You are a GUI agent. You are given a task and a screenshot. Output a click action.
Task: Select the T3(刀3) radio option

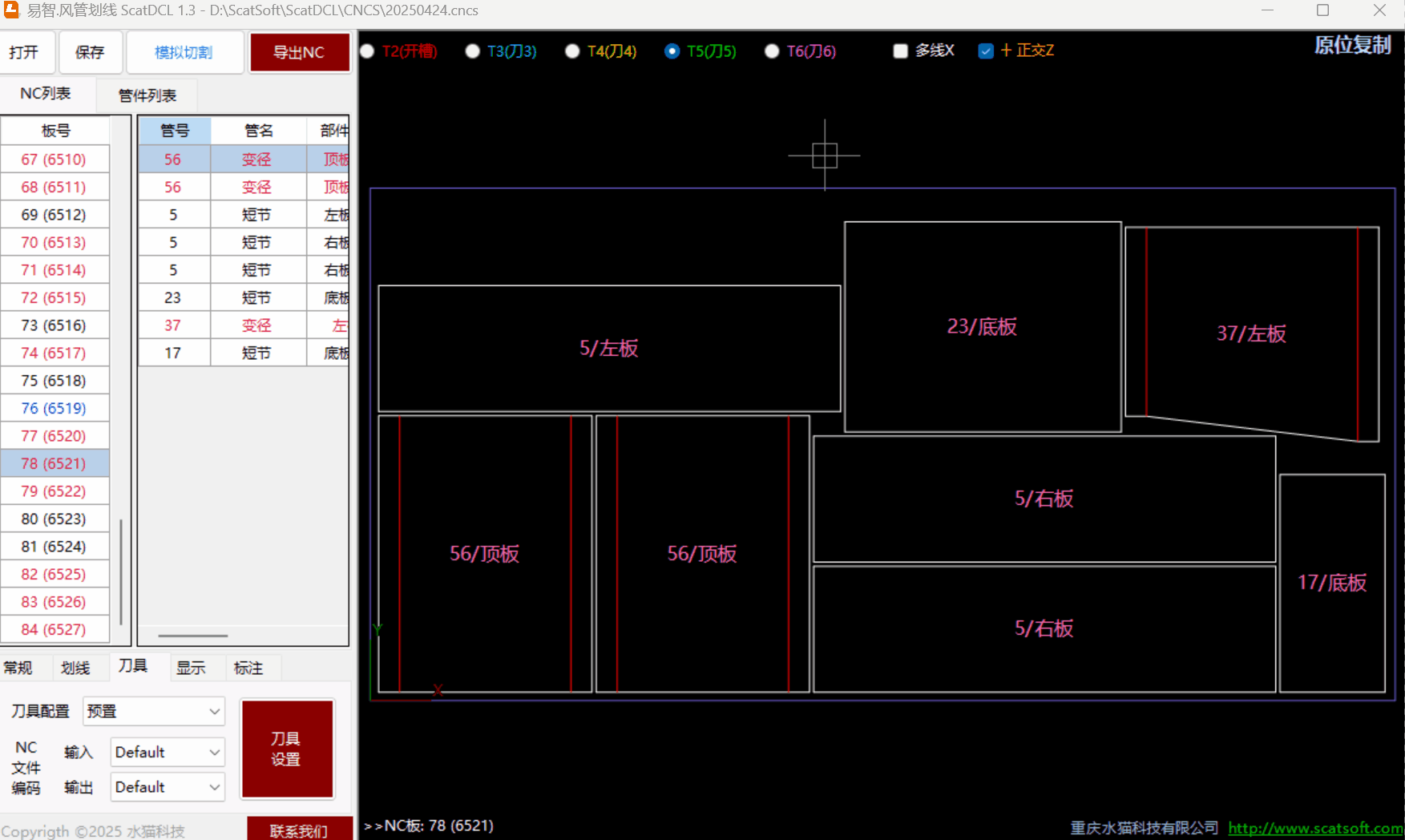click(x=473, y=51)
